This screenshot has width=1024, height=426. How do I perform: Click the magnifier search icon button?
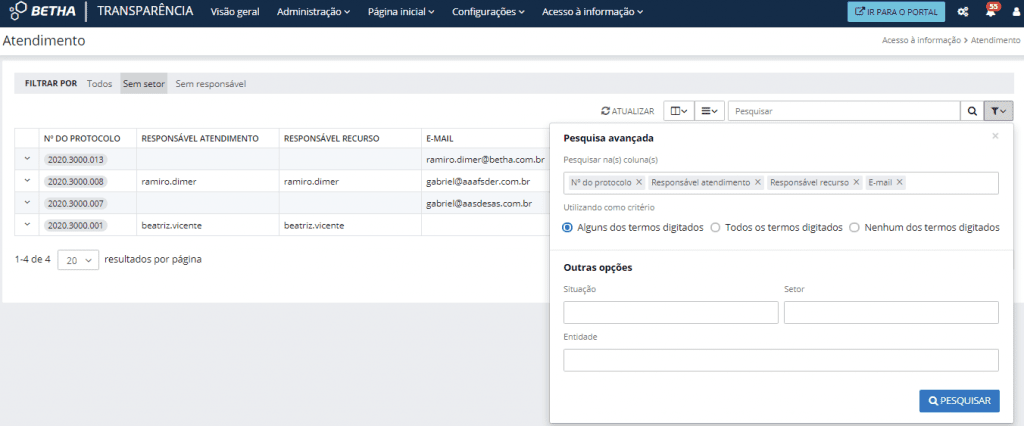971,111
